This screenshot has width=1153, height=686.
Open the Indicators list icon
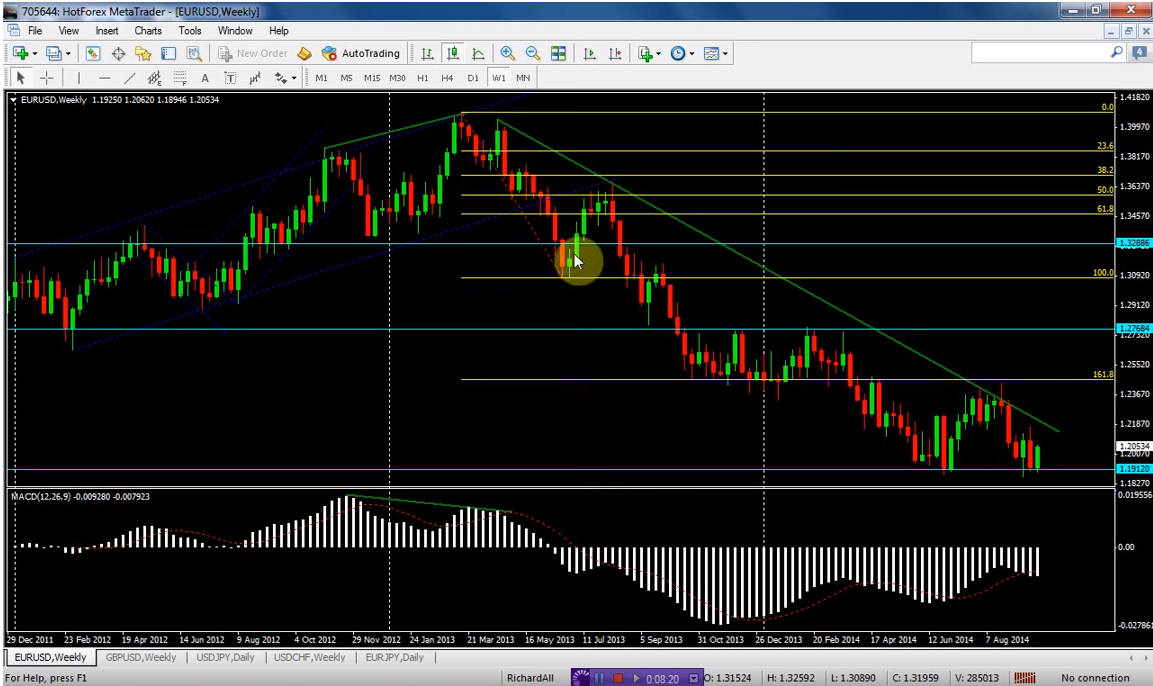tap(645, 53)
